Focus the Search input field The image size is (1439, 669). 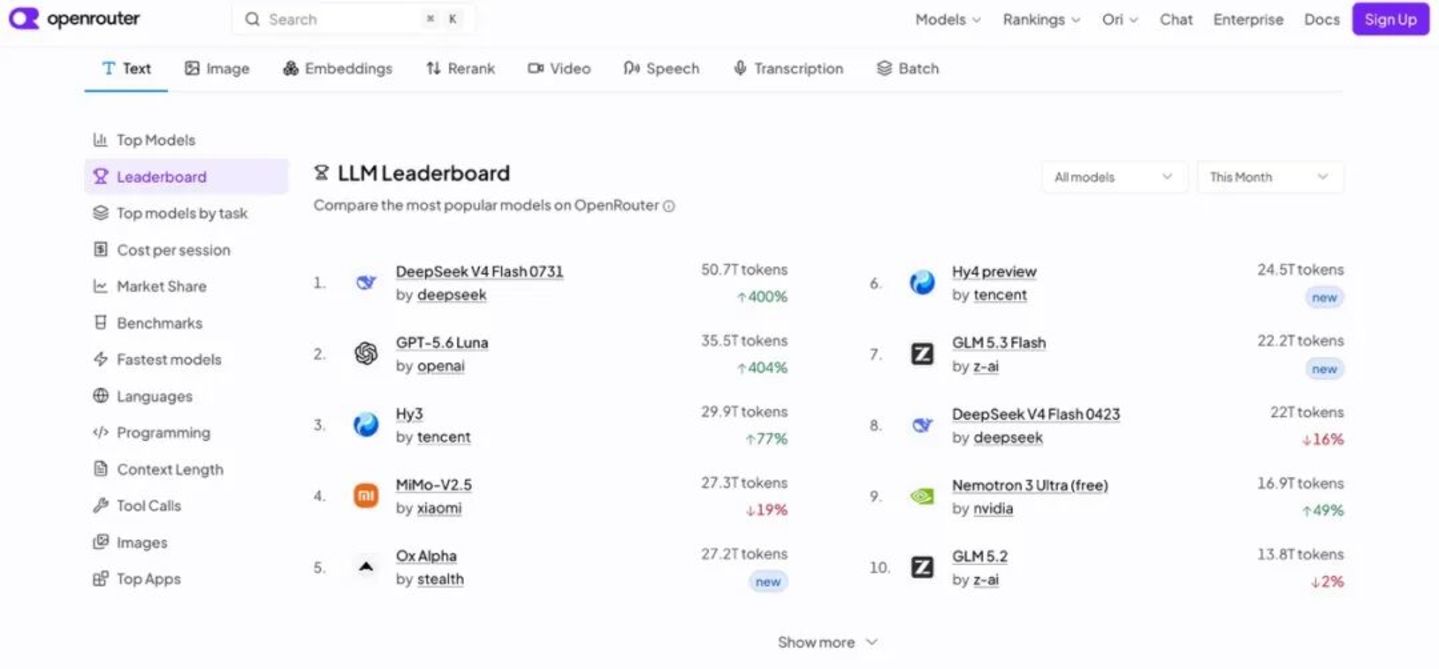[354, 19]
